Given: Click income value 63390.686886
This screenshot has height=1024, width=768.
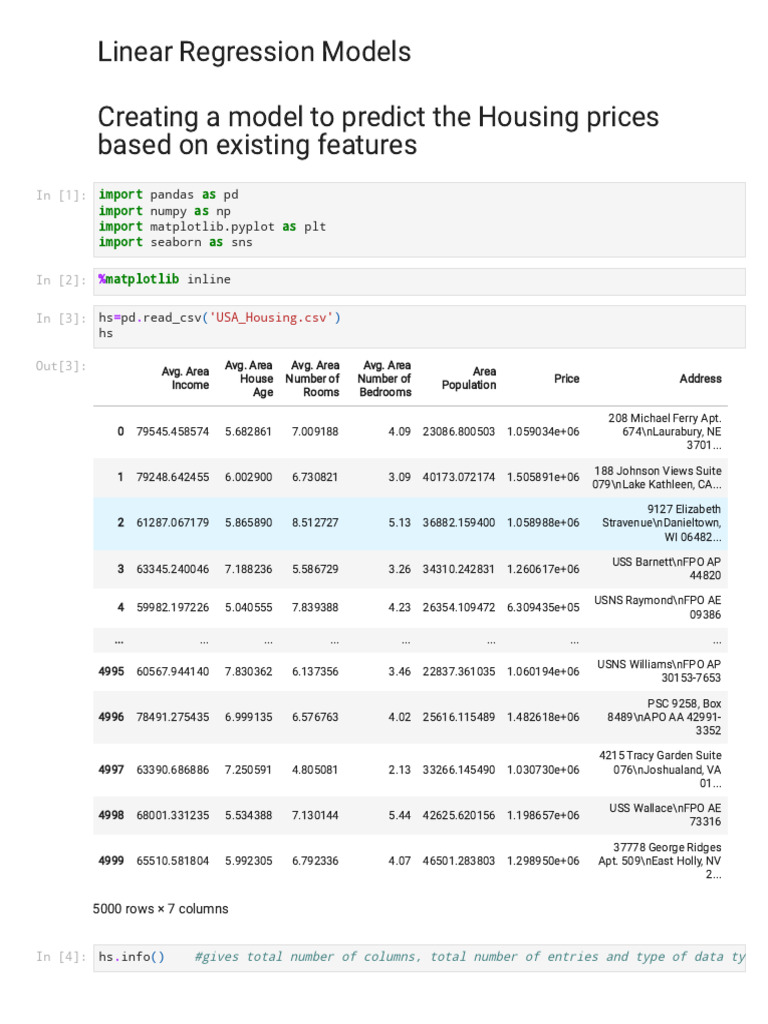Looking at the screenshot, I should pos(172,770).
